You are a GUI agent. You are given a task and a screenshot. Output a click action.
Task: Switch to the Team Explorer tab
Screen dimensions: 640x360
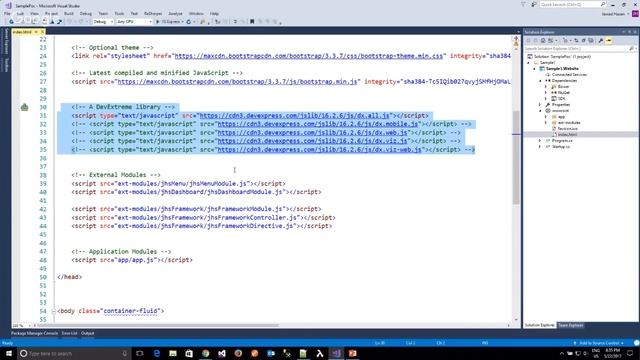(571, 325)
